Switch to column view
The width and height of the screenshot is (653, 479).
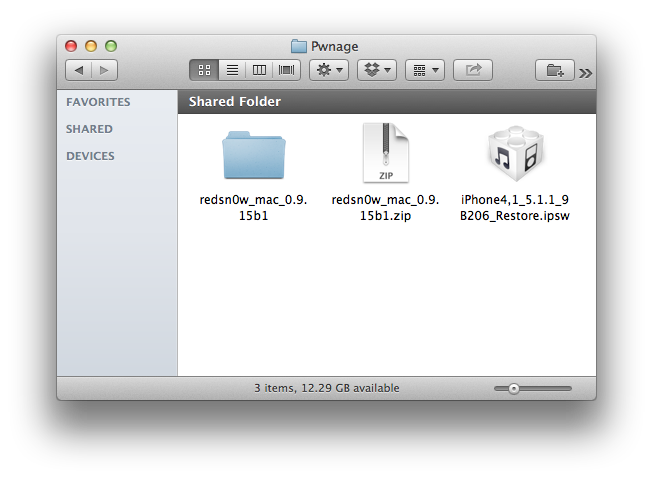259,70
